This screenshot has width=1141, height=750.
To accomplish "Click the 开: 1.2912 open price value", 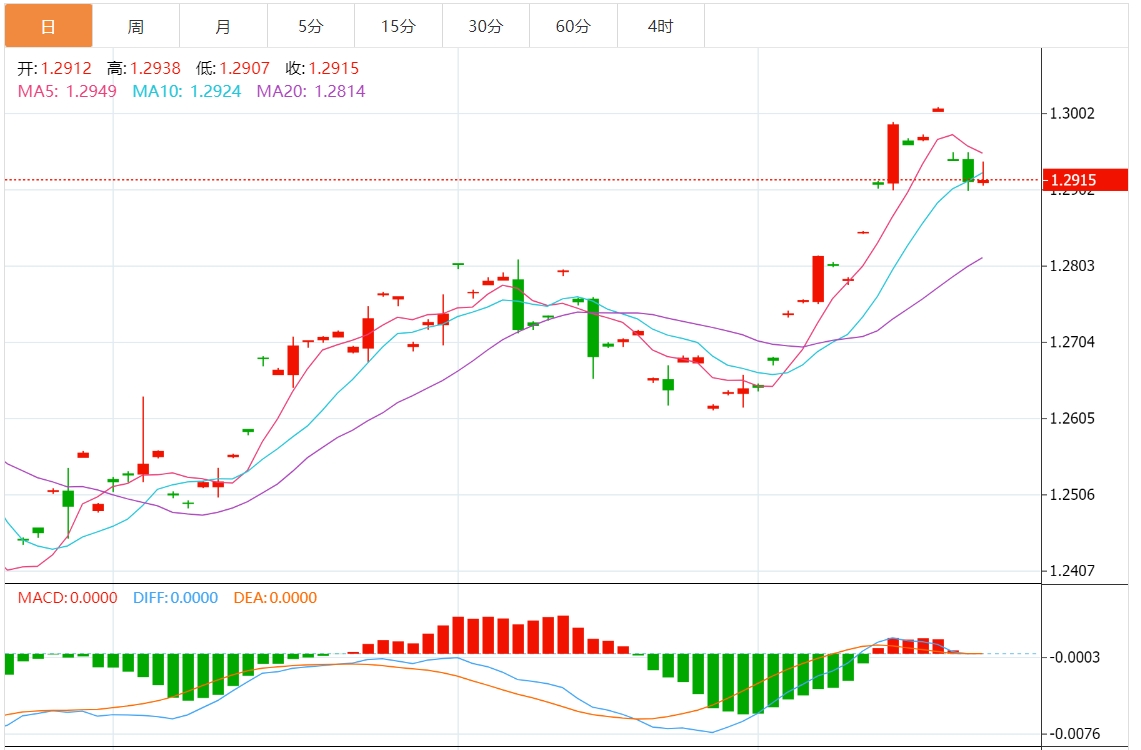I will [55, 68].
